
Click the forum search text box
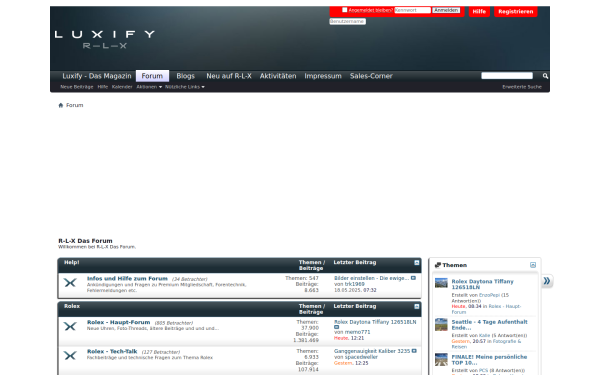tap(507, 76)
